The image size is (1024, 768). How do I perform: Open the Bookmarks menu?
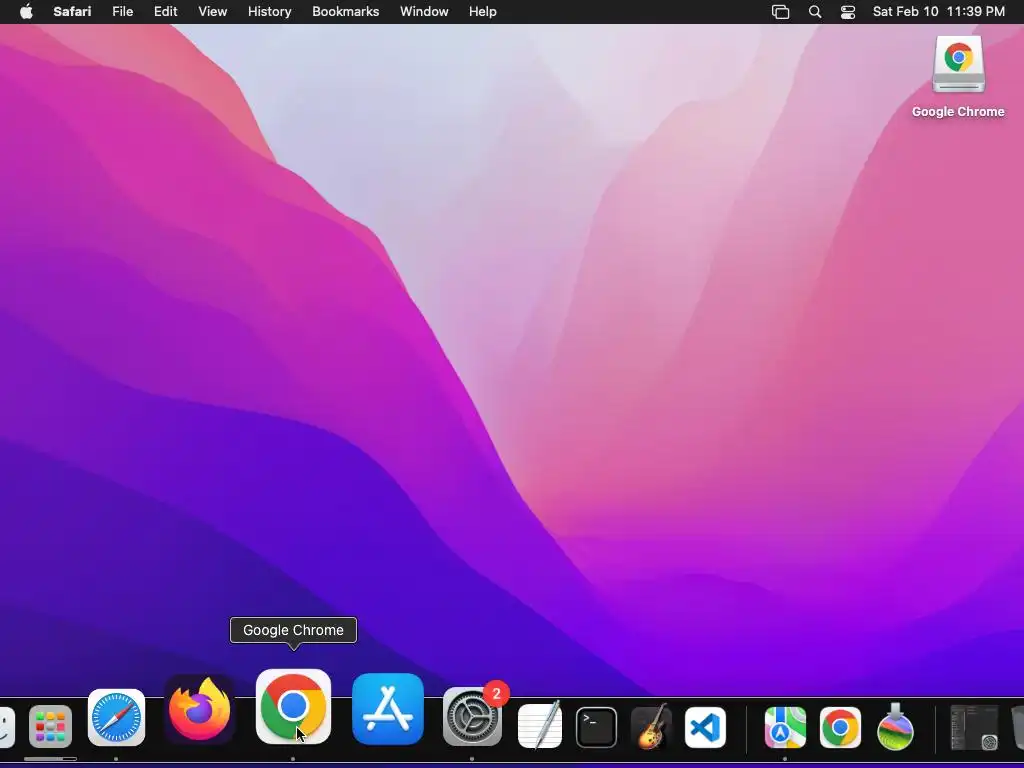[x=345, y=12]
